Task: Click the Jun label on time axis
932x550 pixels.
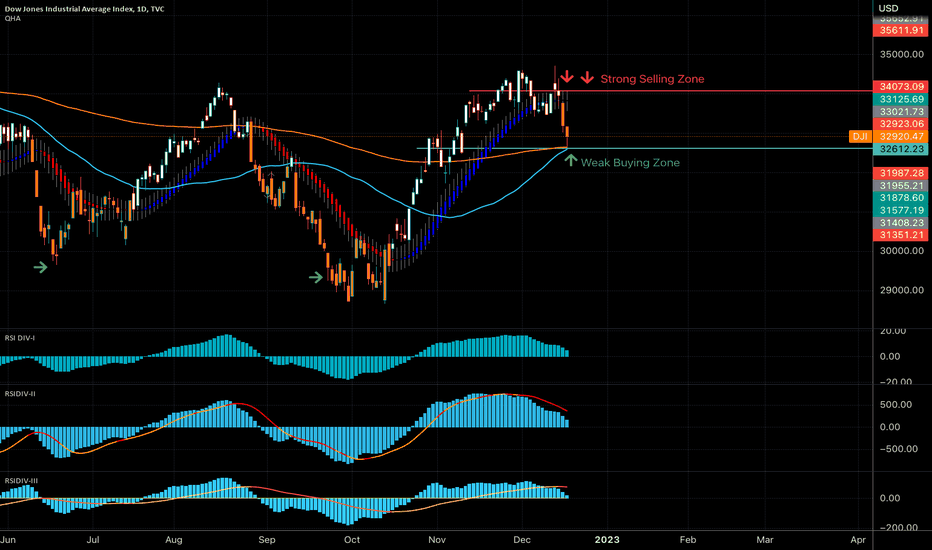Action: (x=8, y=540)
